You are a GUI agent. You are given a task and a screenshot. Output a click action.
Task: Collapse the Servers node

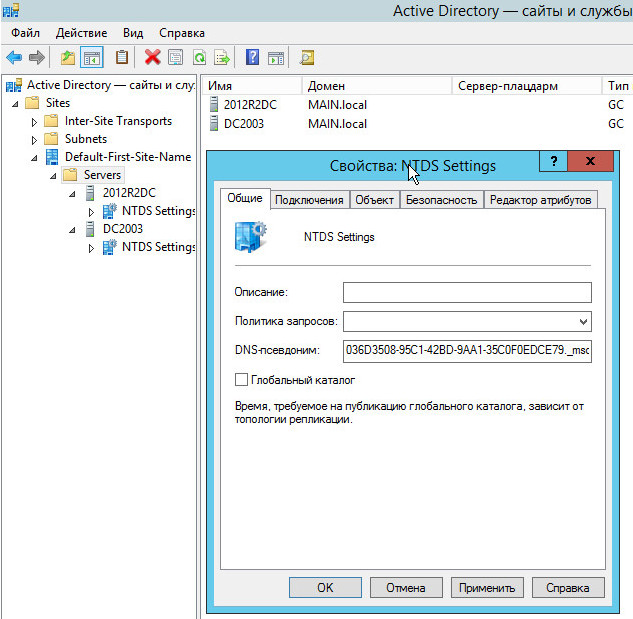[53, 176]
